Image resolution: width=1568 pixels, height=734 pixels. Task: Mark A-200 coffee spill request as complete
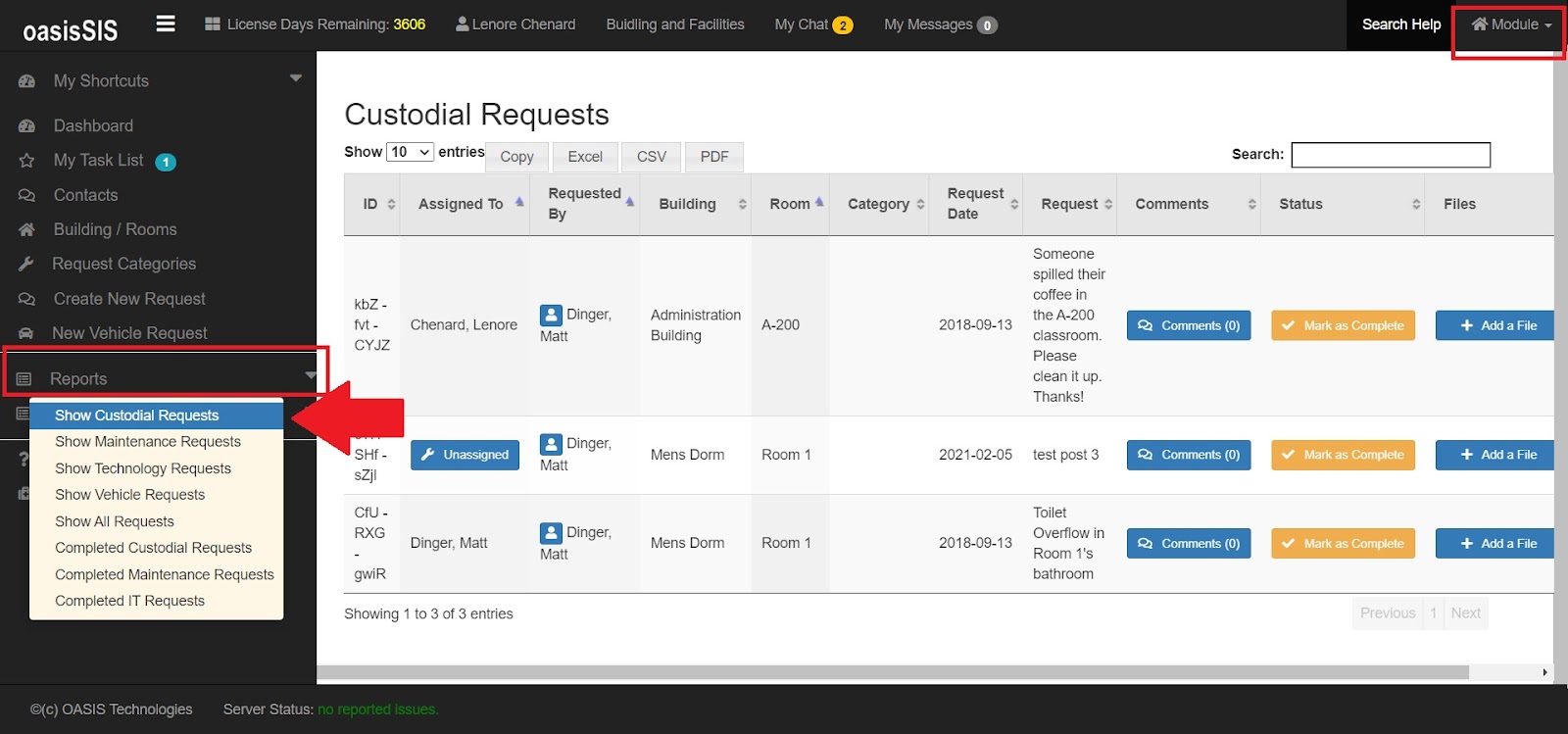[x=1343, y=325]
